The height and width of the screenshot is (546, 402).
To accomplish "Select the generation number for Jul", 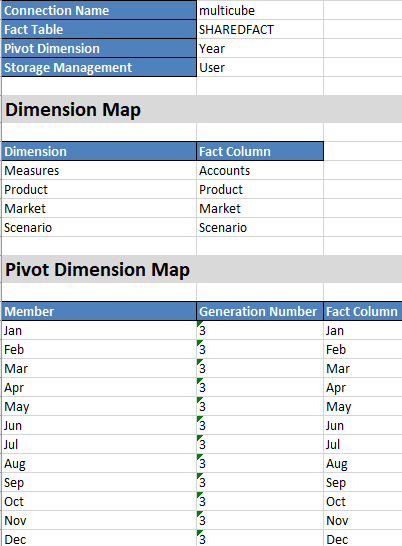I will [260, 444].
